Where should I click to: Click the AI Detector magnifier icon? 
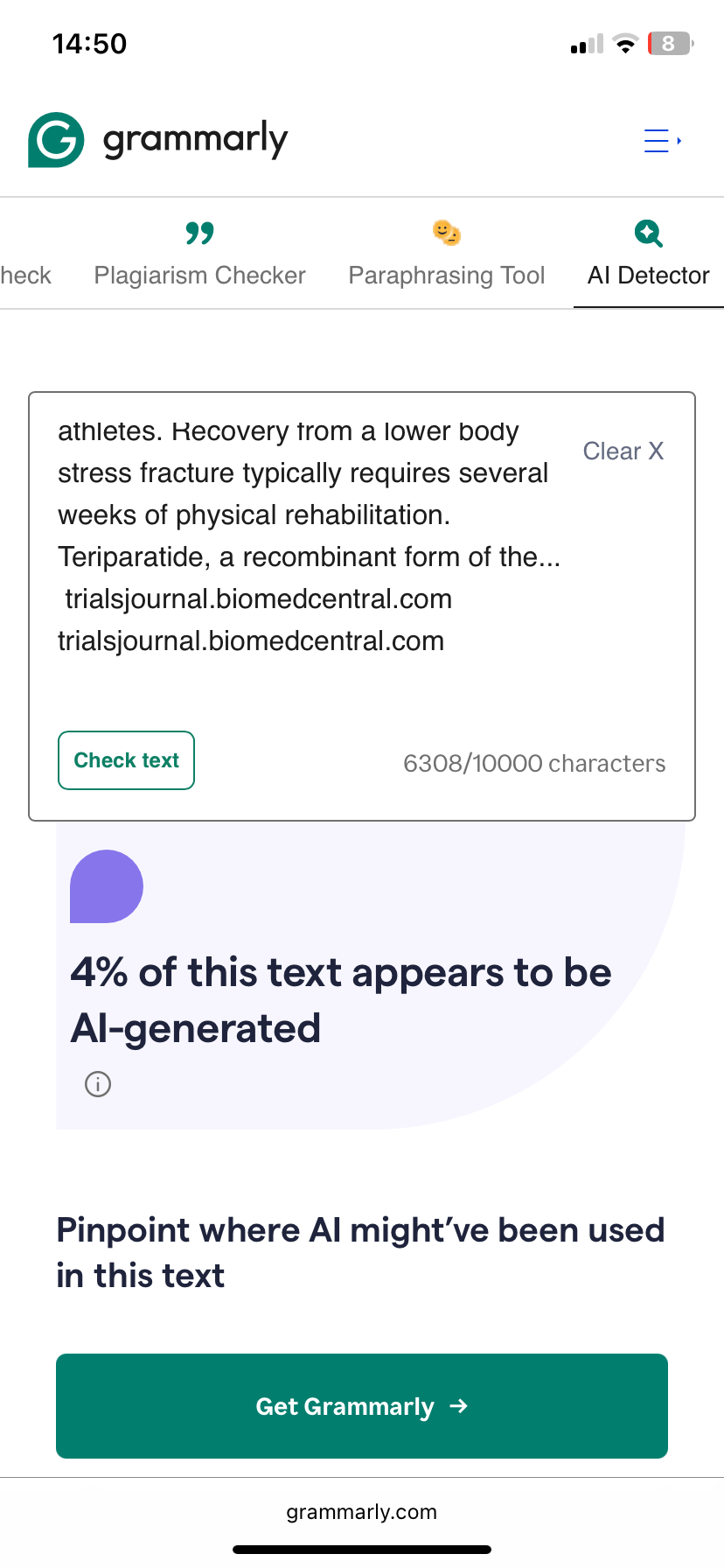[x=648, y=234]
